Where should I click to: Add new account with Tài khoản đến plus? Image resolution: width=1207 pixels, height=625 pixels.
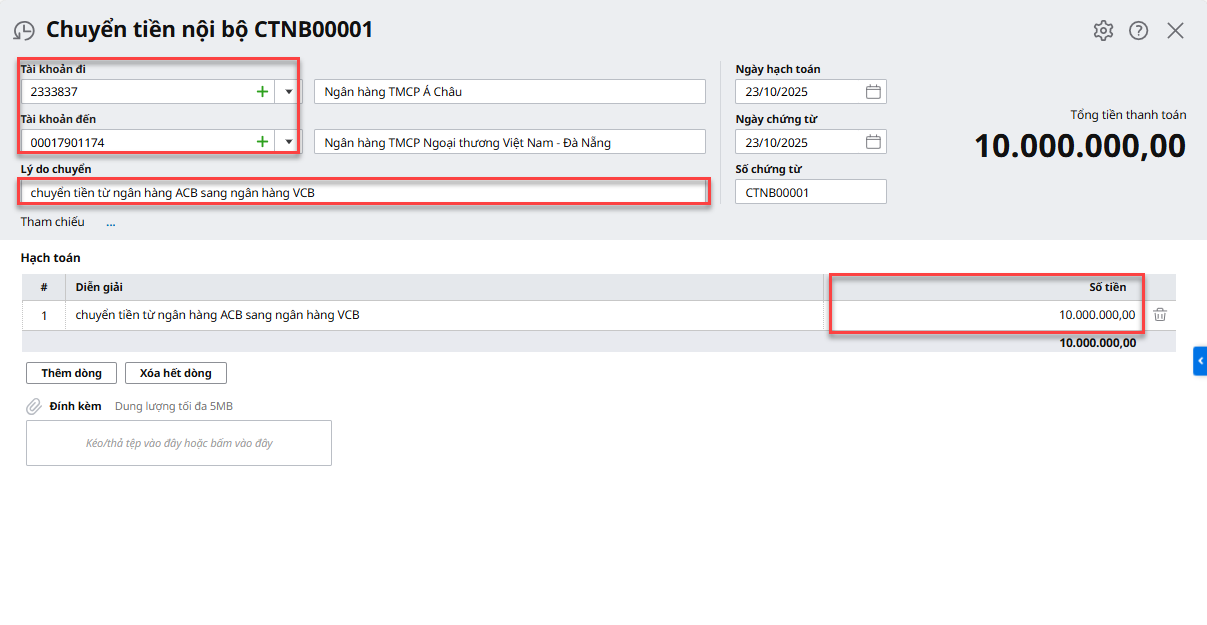(262, 142)
